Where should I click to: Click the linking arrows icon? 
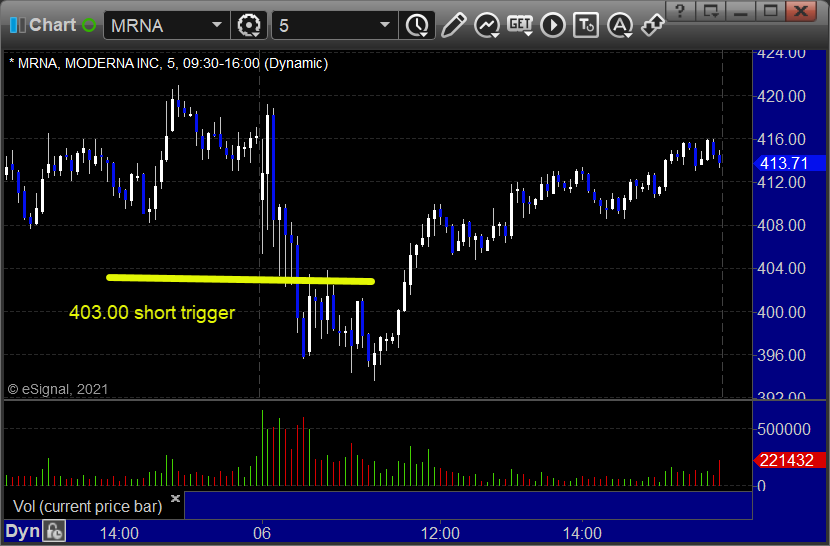(653, 25)
